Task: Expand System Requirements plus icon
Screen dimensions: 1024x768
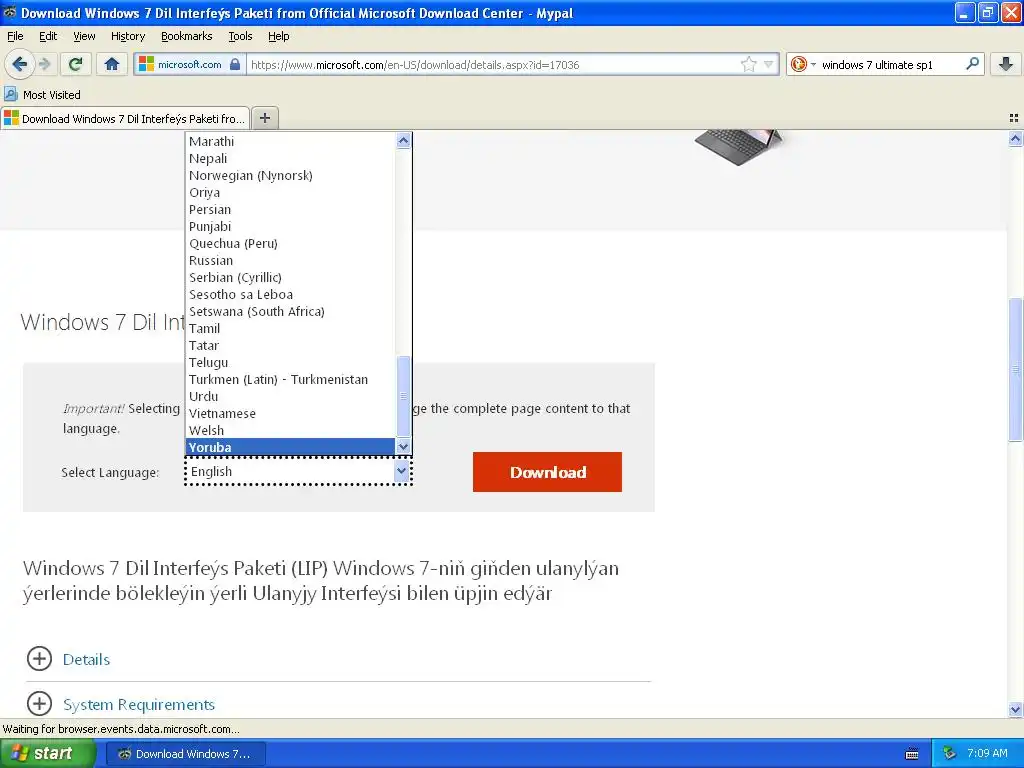Action: click(39, 703)
